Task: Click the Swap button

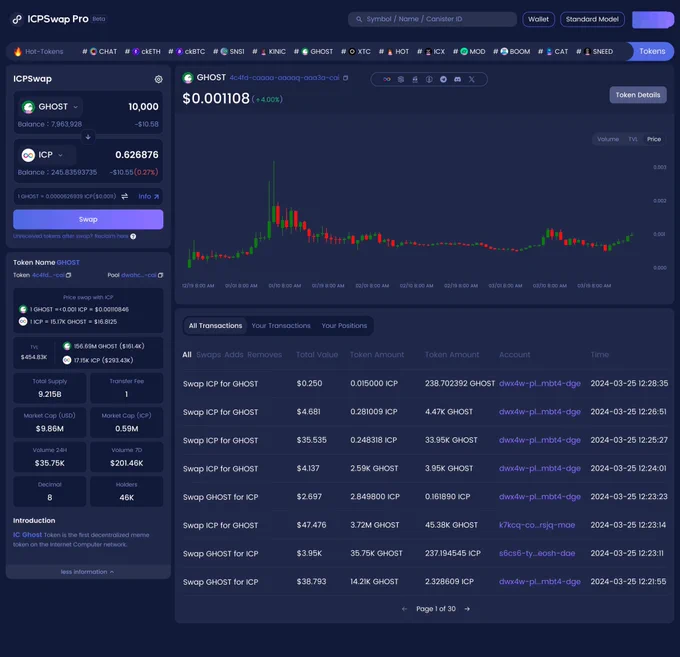Action: click(88, 219)
